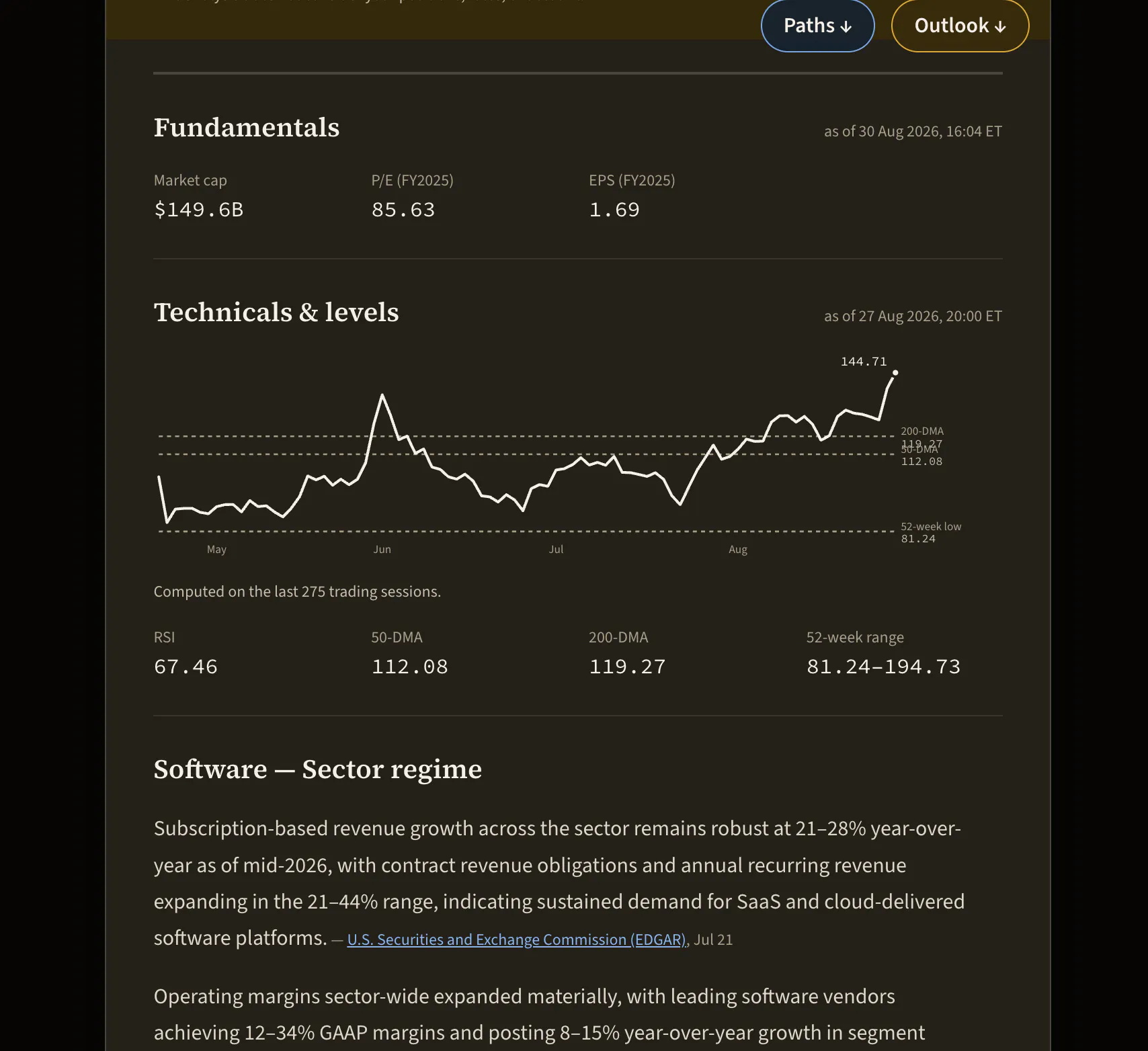Click the Aug label on the chart axis
This screenshot has width=1148, height=1051.
(x=738, y=549)
